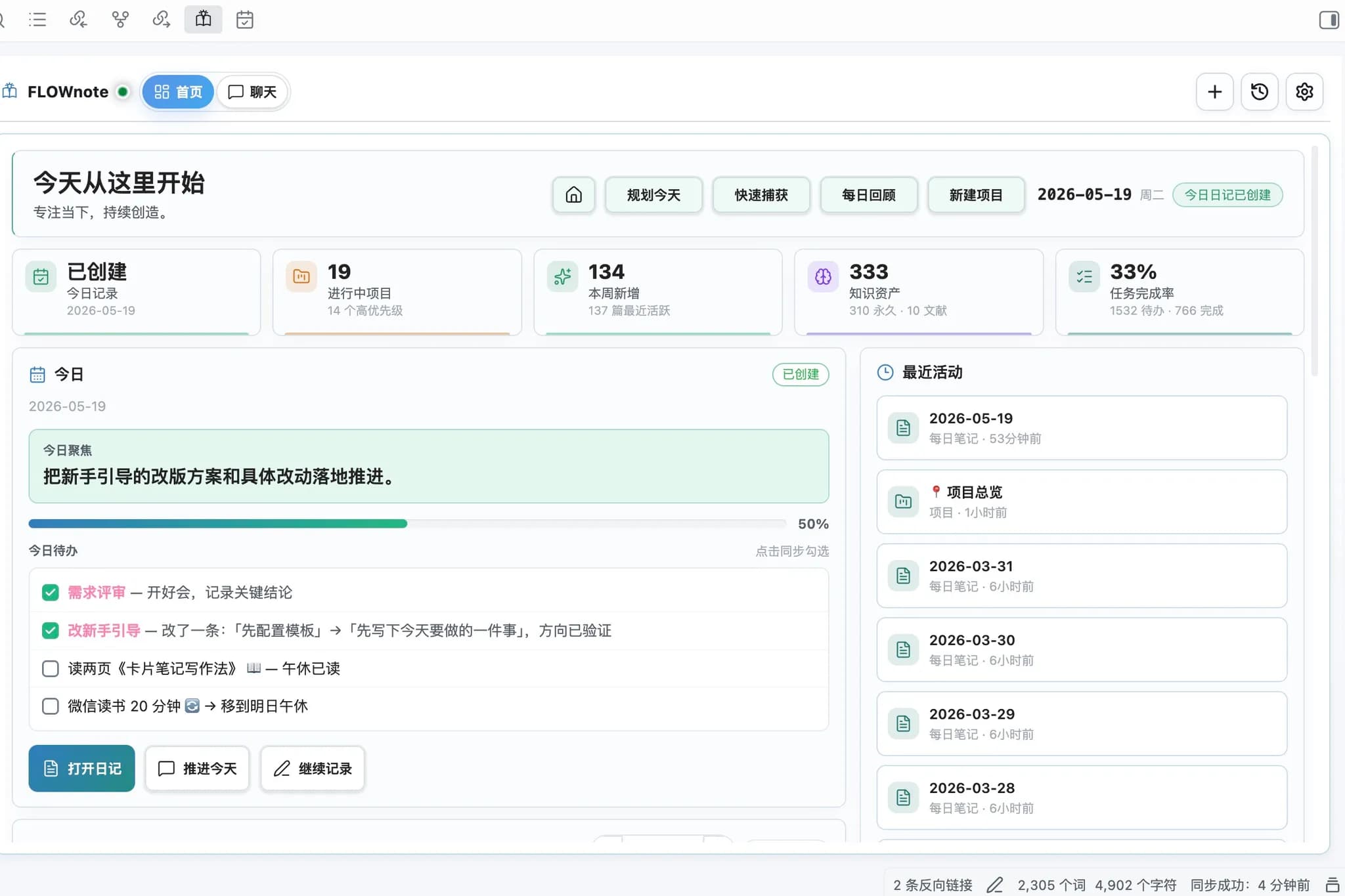Click the pencil edit icon in status bar
This screenshot has height=896, width=1345.
995,885
